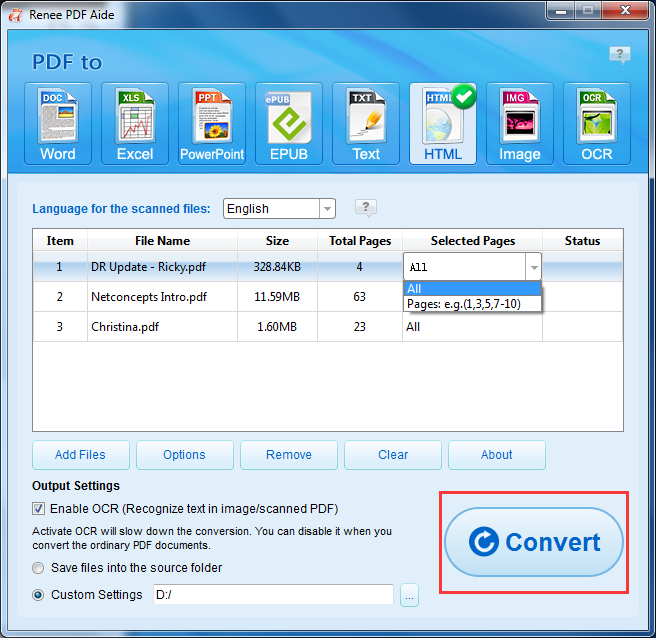656x638 pixels.
Task: Choose Save files into the source folder
Action: (39, 568)
